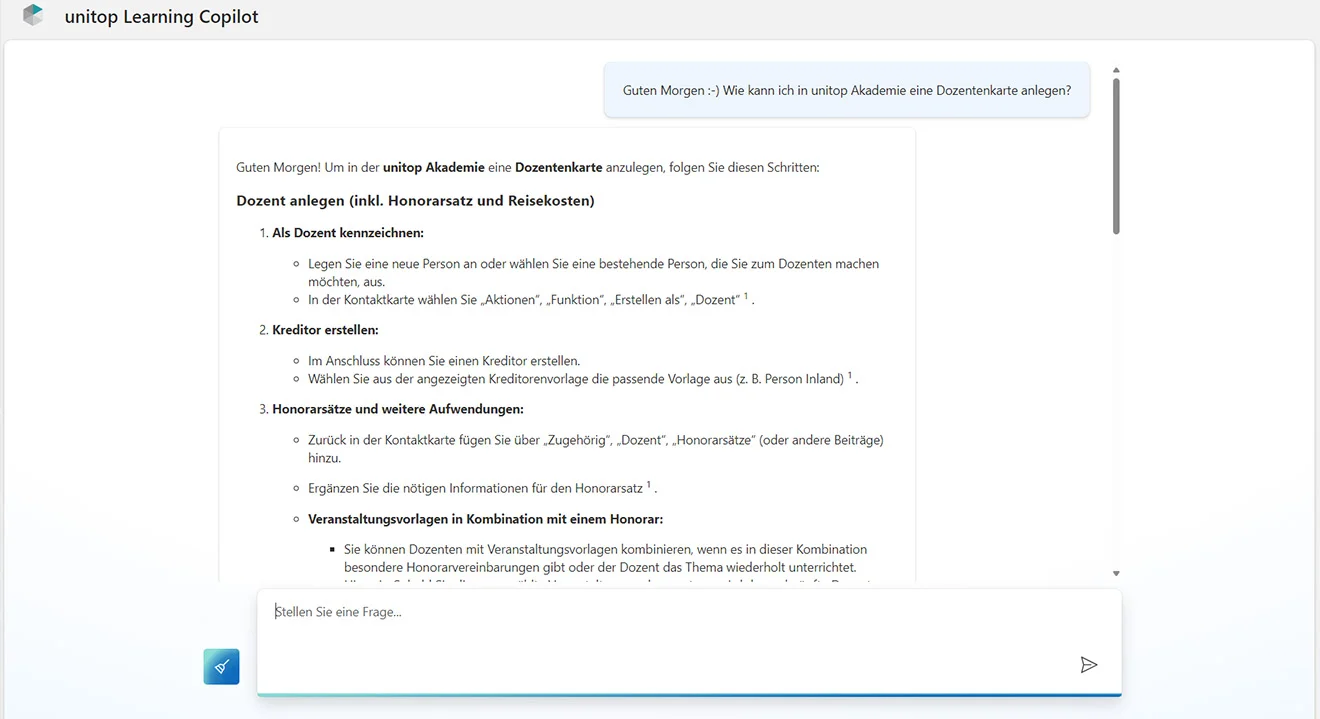This screenshot has width=1320, height=719.
Task: Click the "Dozent anlegen" heading
Action: (x=415, y=201)
